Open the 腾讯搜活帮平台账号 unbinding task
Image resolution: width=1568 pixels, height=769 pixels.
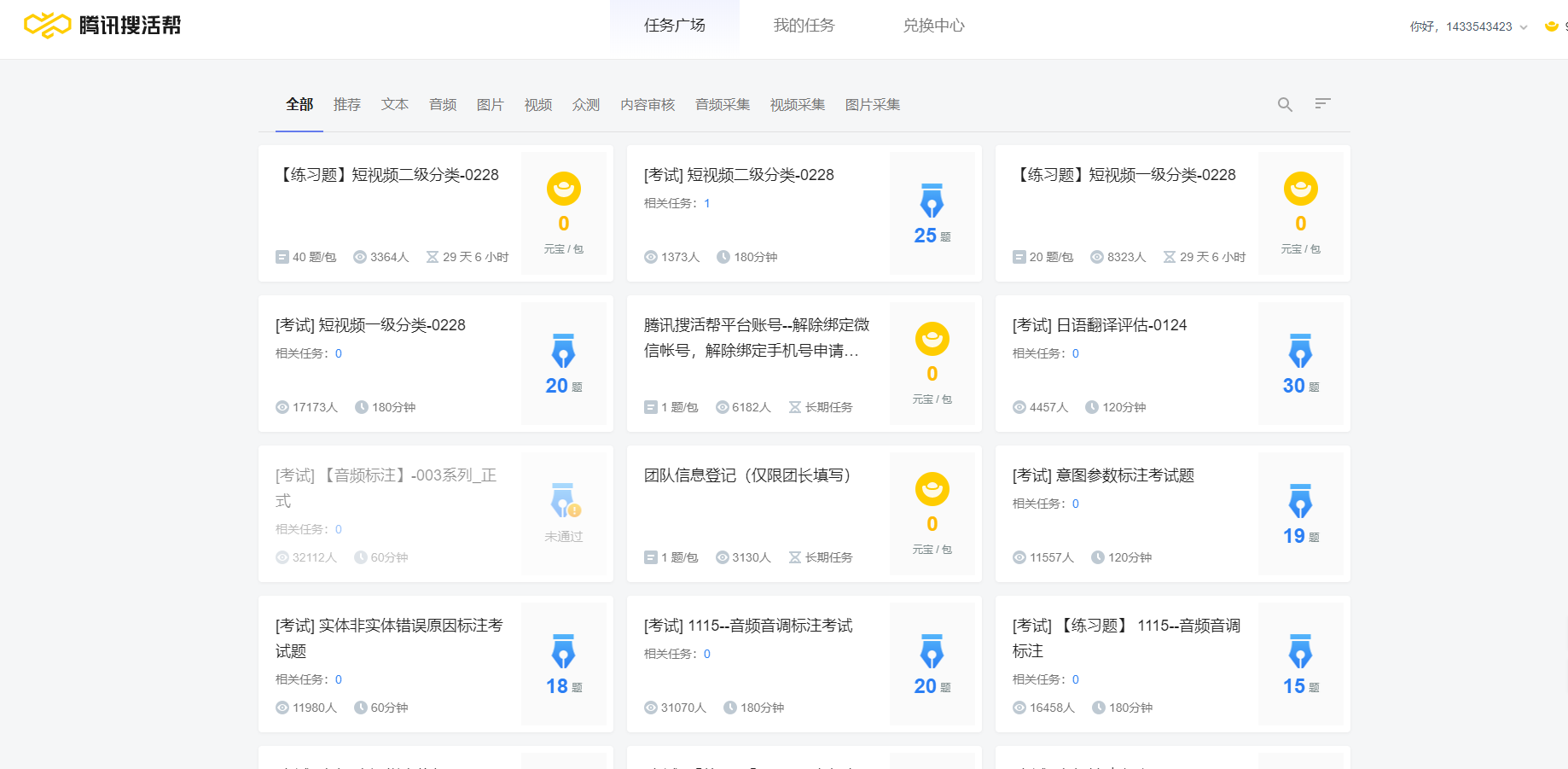[756, 338]
